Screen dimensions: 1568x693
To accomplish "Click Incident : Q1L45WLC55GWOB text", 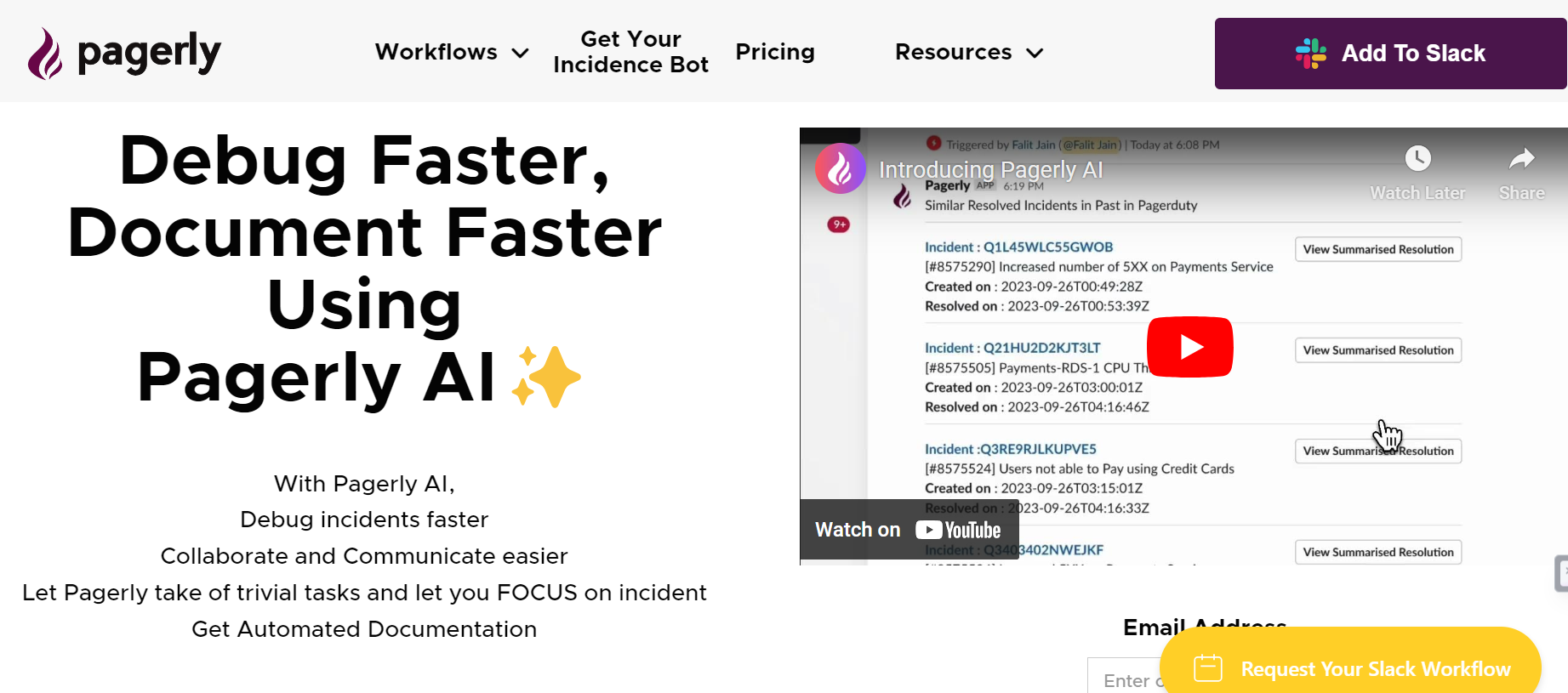I will click(1018, 247).
